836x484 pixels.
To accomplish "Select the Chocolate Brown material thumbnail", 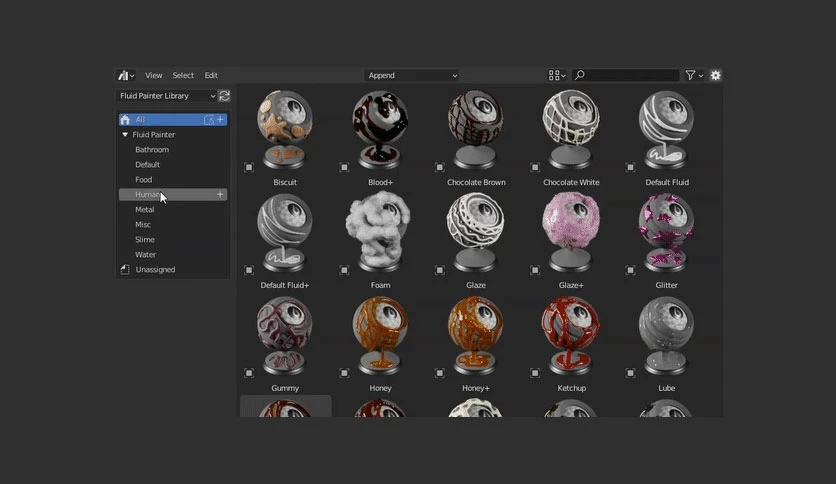I will (x=476, y=130).
